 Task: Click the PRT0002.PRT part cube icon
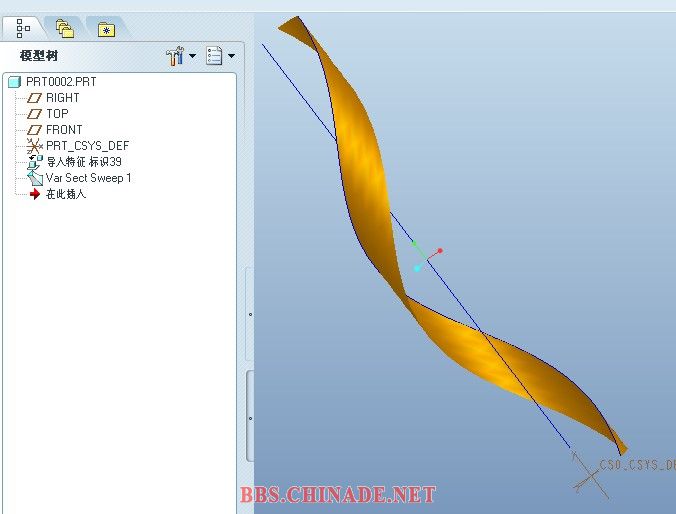point(15,82)
